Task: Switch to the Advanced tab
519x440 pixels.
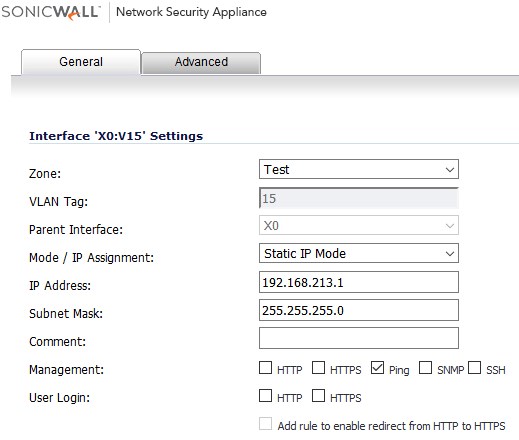Action: coord(201,62)
